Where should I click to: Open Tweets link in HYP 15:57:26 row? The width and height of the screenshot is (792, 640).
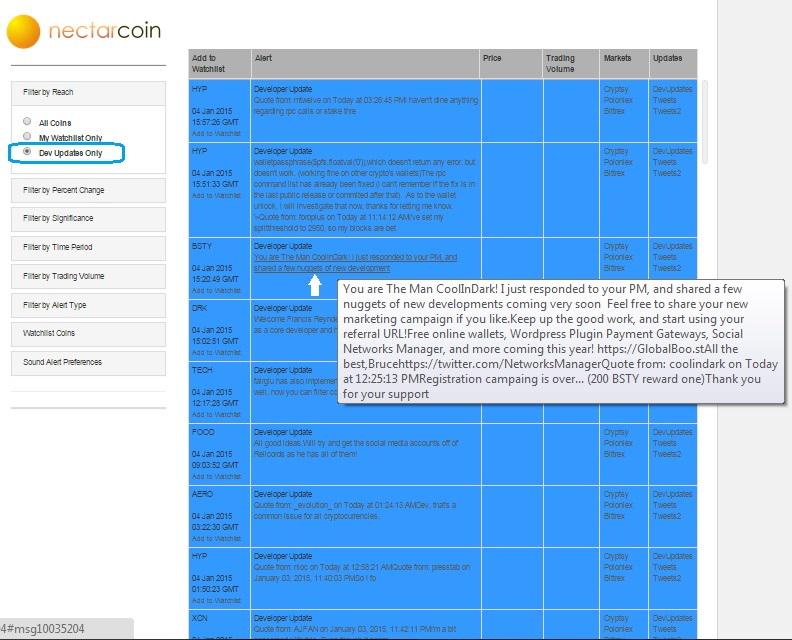(664, 100)
